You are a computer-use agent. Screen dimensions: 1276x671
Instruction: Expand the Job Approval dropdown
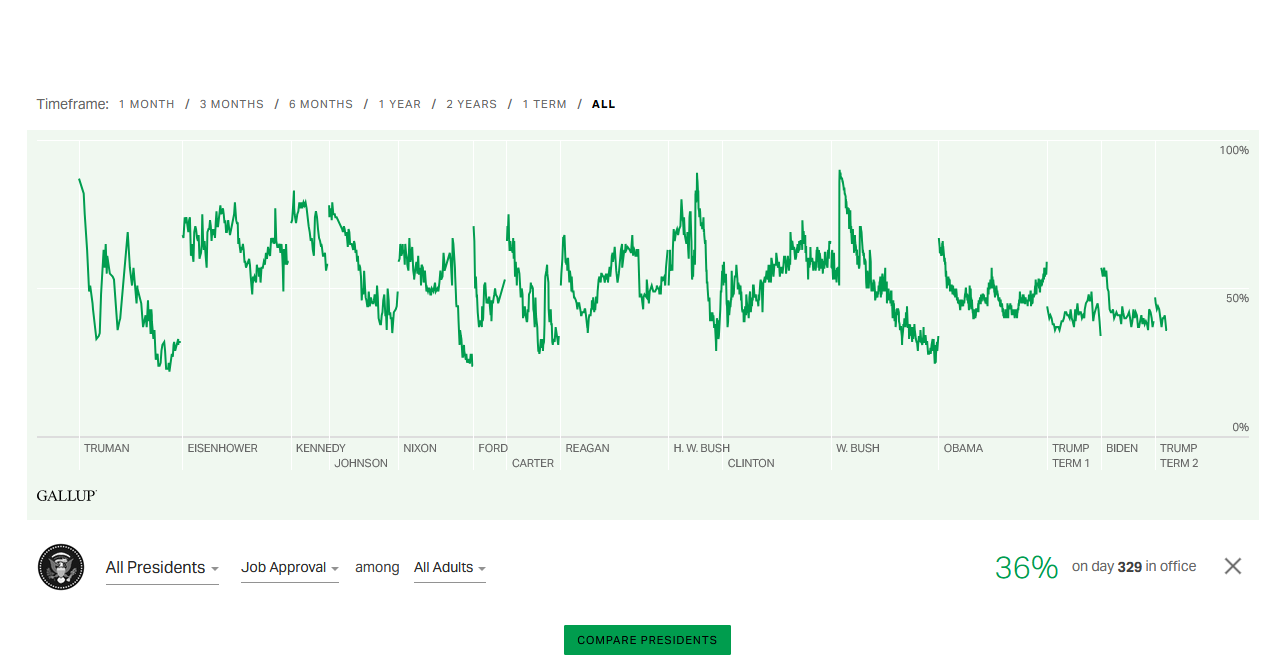coord(289,568)
